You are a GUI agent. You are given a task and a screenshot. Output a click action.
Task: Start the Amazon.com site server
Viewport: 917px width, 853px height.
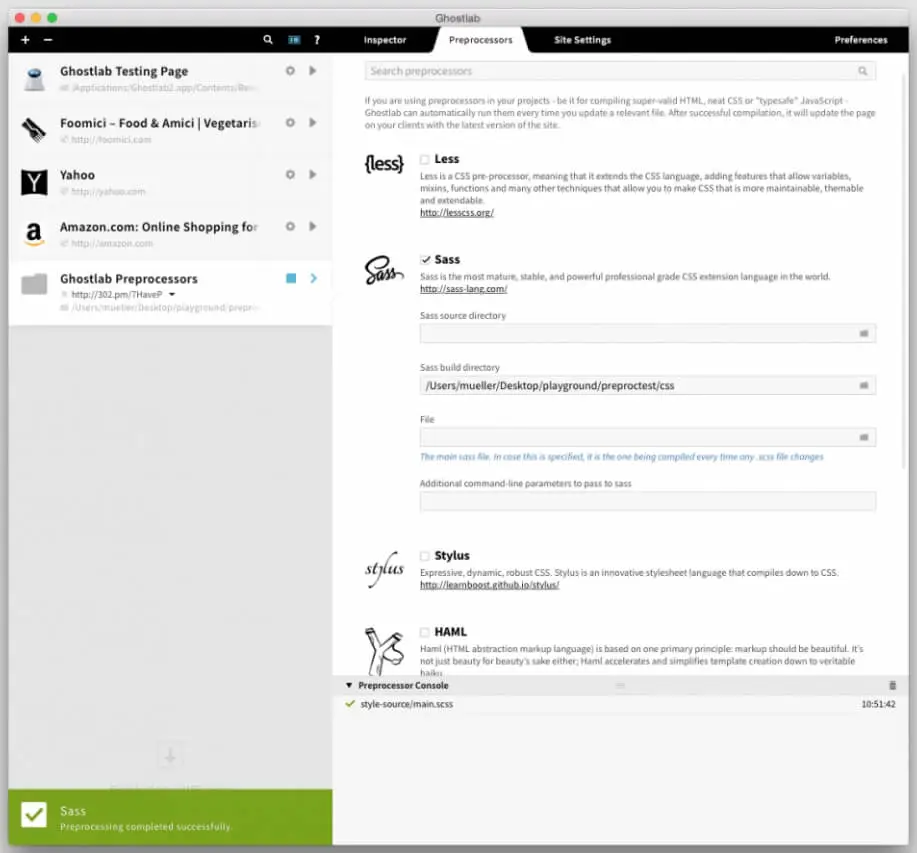coord(313,226)
